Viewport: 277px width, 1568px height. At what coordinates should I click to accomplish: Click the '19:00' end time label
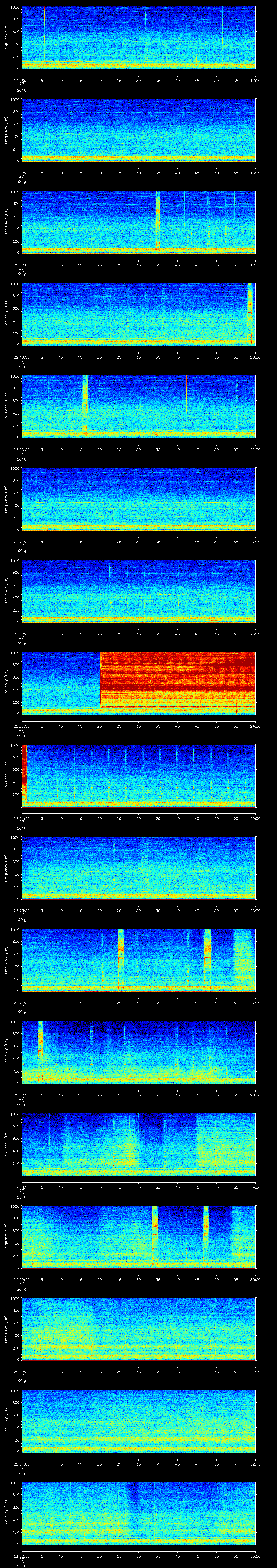(255, 265)
